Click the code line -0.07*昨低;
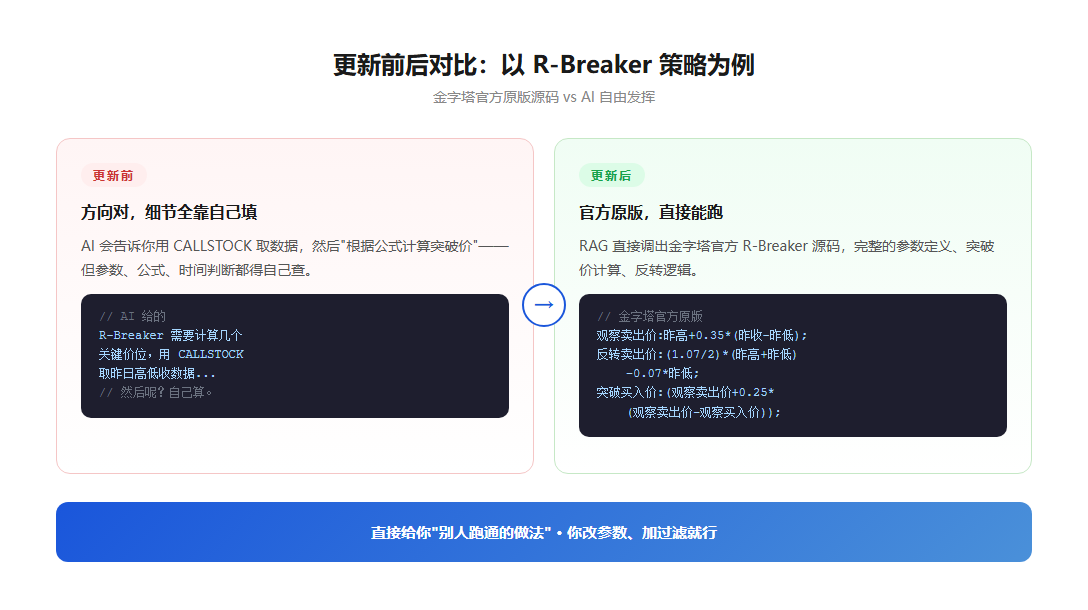 pyautogui.click(x=663, y=373)
